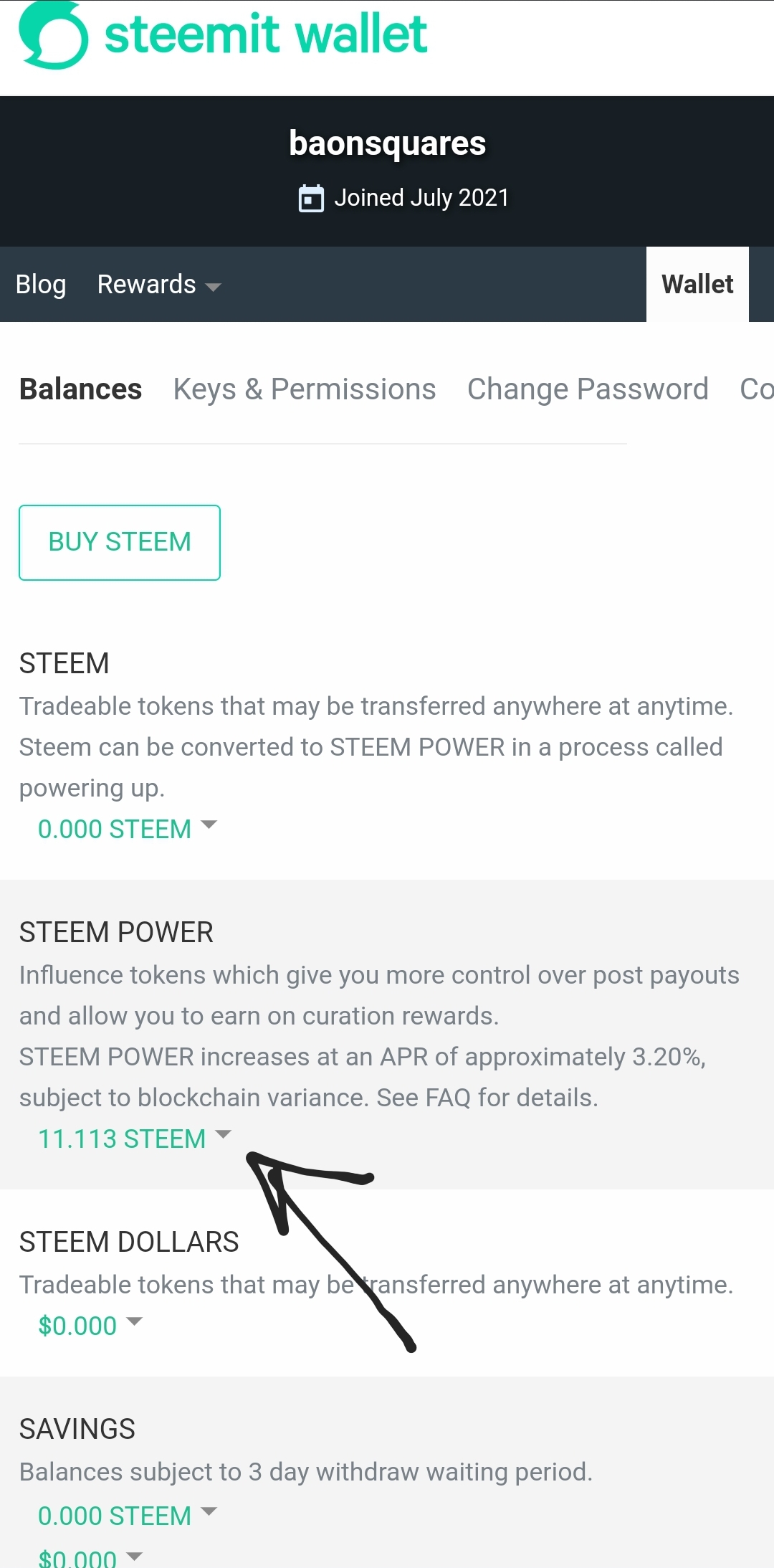
Task: Open the Savings 0.000 STEEM dropdown
Action: point(127,1516)
